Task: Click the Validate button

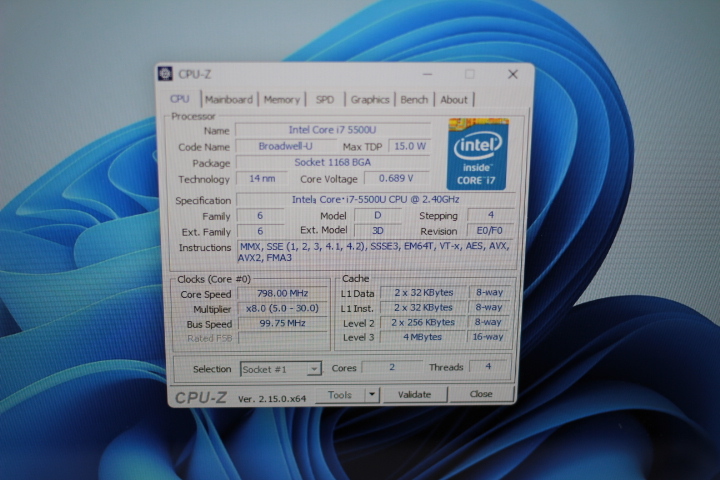Action: 415,395
